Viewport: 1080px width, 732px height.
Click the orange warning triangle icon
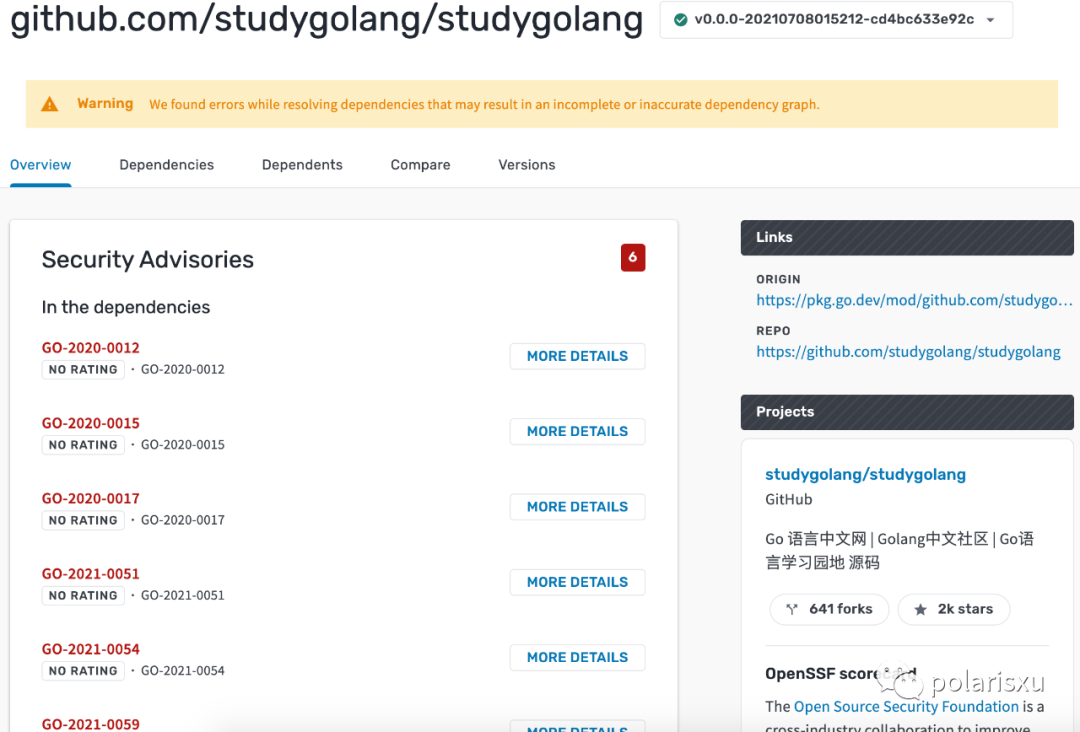[x=50, y=104]
